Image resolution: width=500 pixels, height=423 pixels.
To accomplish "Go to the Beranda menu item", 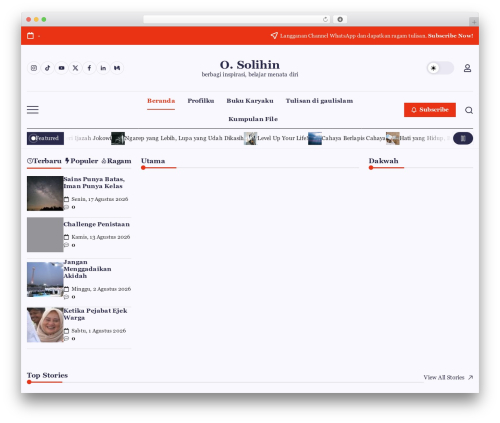I will pos(161,101).
